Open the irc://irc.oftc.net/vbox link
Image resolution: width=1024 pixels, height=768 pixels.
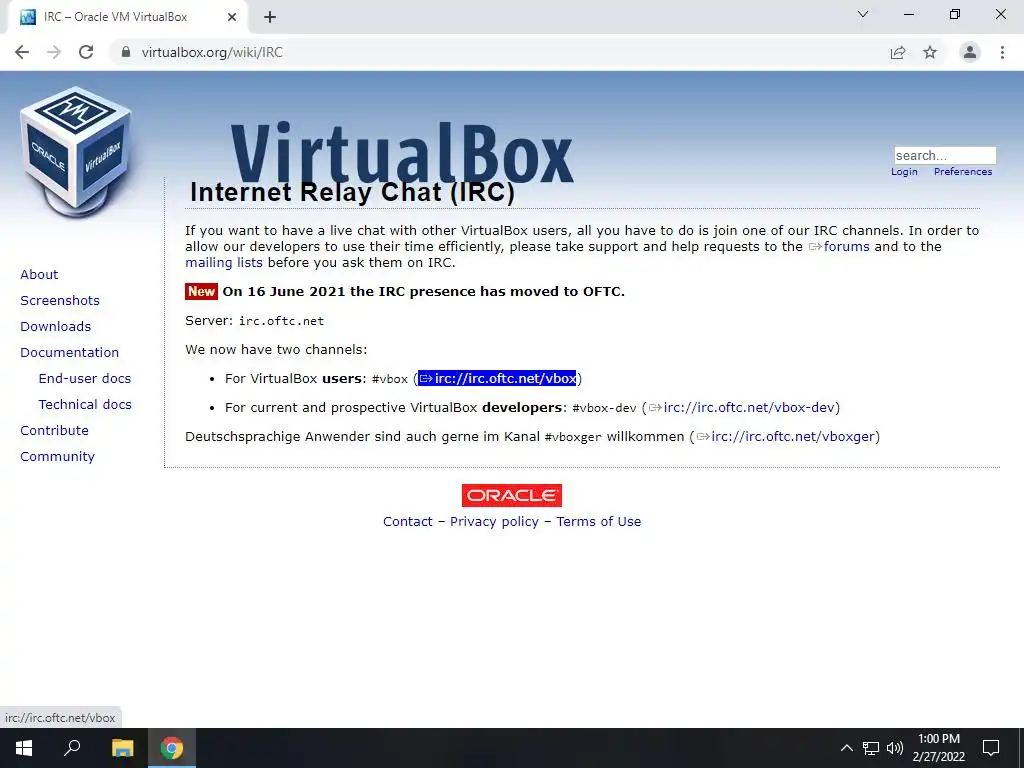click(x=498, y=378)
